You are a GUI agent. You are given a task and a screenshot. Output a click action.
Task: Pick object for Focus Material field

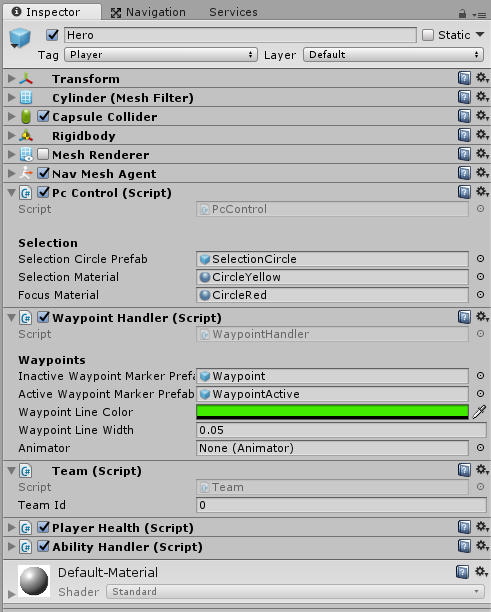(480, 294)
